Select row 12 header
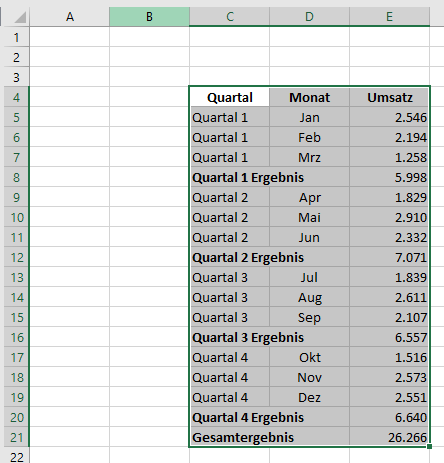The width and height of the screenshot is (444, 463). (x=17, y=257)
